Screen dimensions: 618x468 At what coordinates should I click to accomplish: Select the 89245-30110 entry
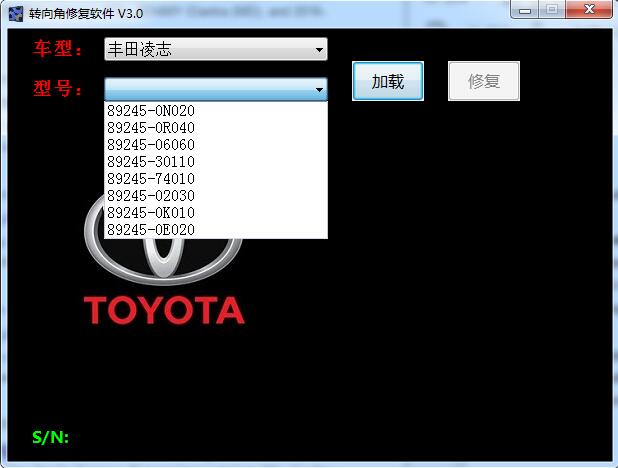(x=151, y=162)
